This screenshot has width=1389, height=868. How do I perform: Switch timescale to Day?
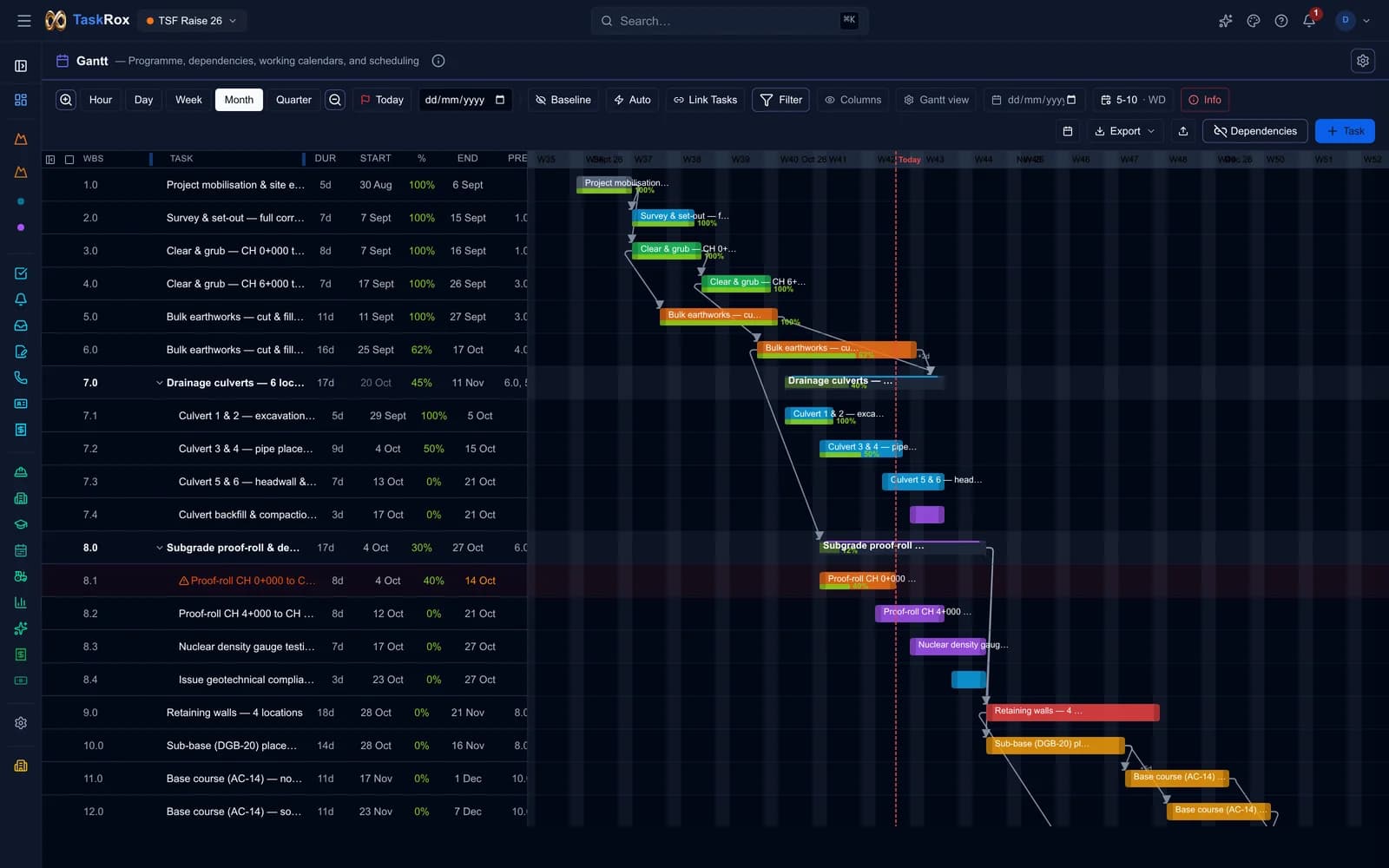(x=143, y=100)
